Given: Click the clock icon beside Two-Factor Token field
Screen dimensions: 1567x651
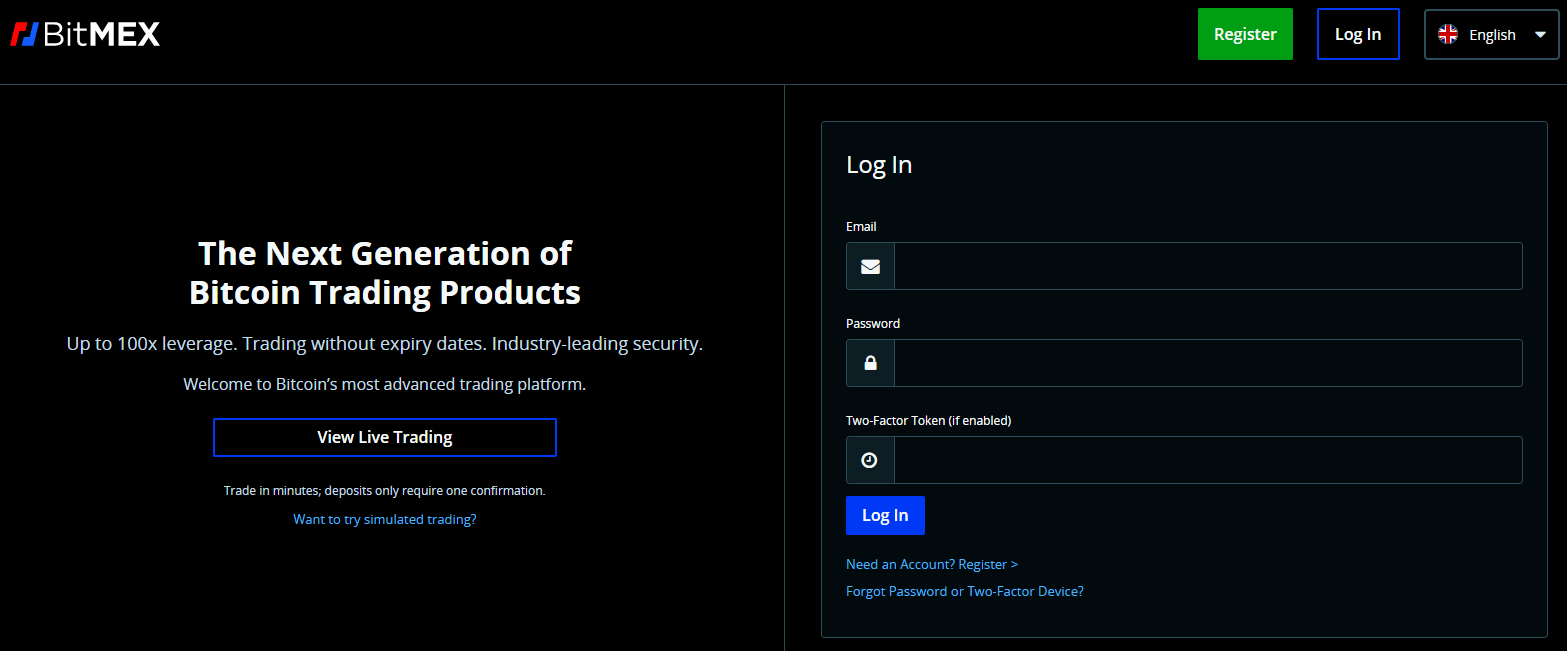Looking at the screenshot, I should 870,460.
